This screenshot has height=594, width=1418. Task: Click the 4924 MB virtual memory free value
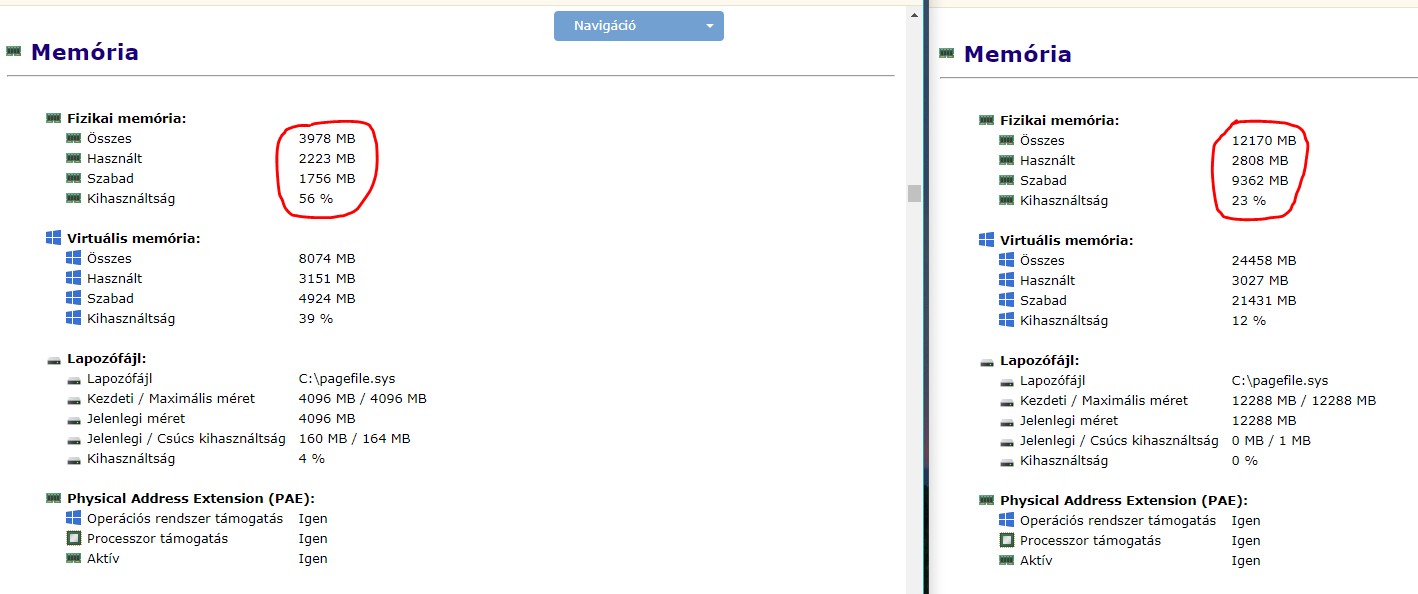(327, 298)
